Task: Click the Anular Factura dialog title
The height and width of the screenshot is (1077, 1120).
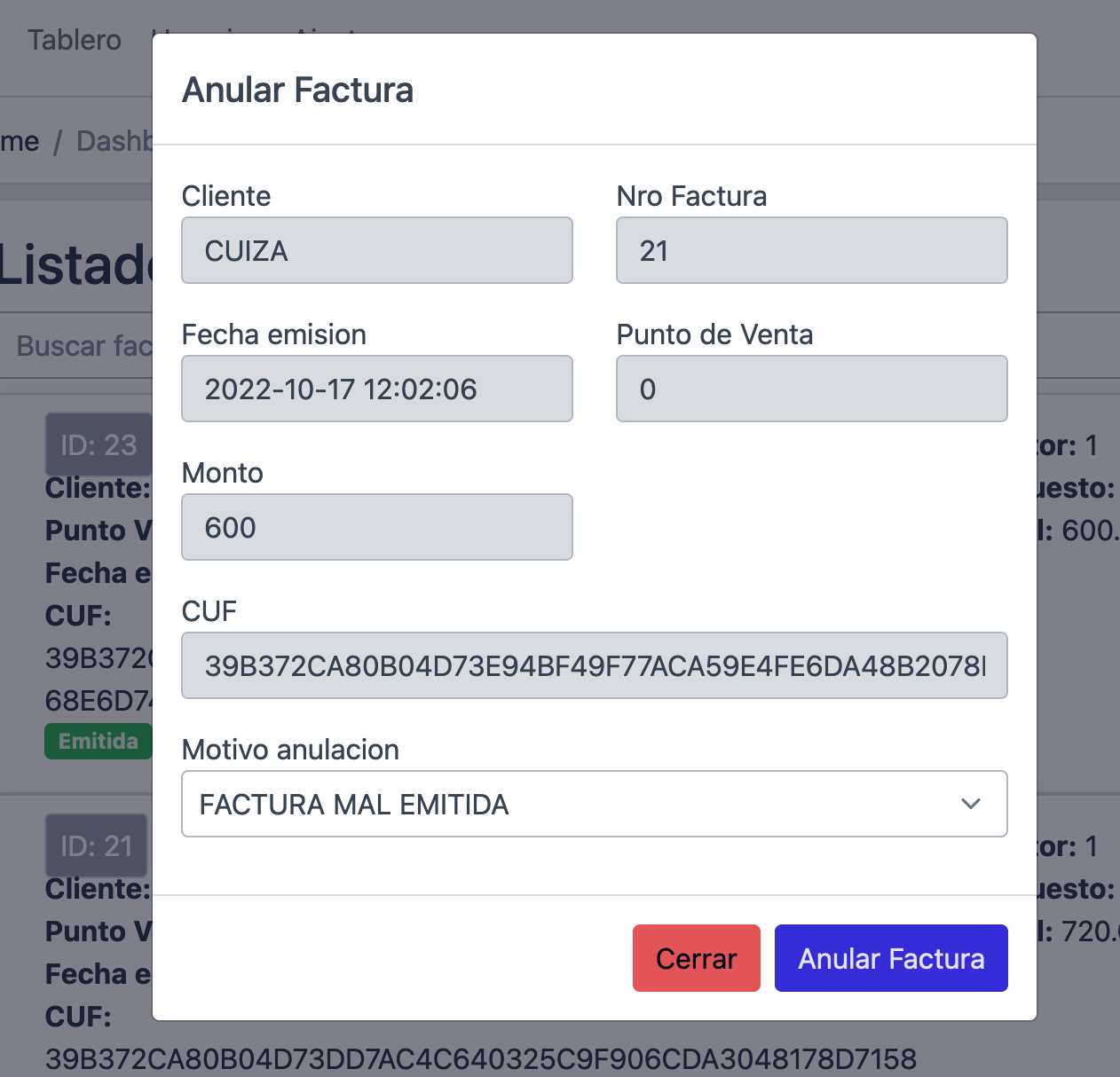Action: point(297,90)
